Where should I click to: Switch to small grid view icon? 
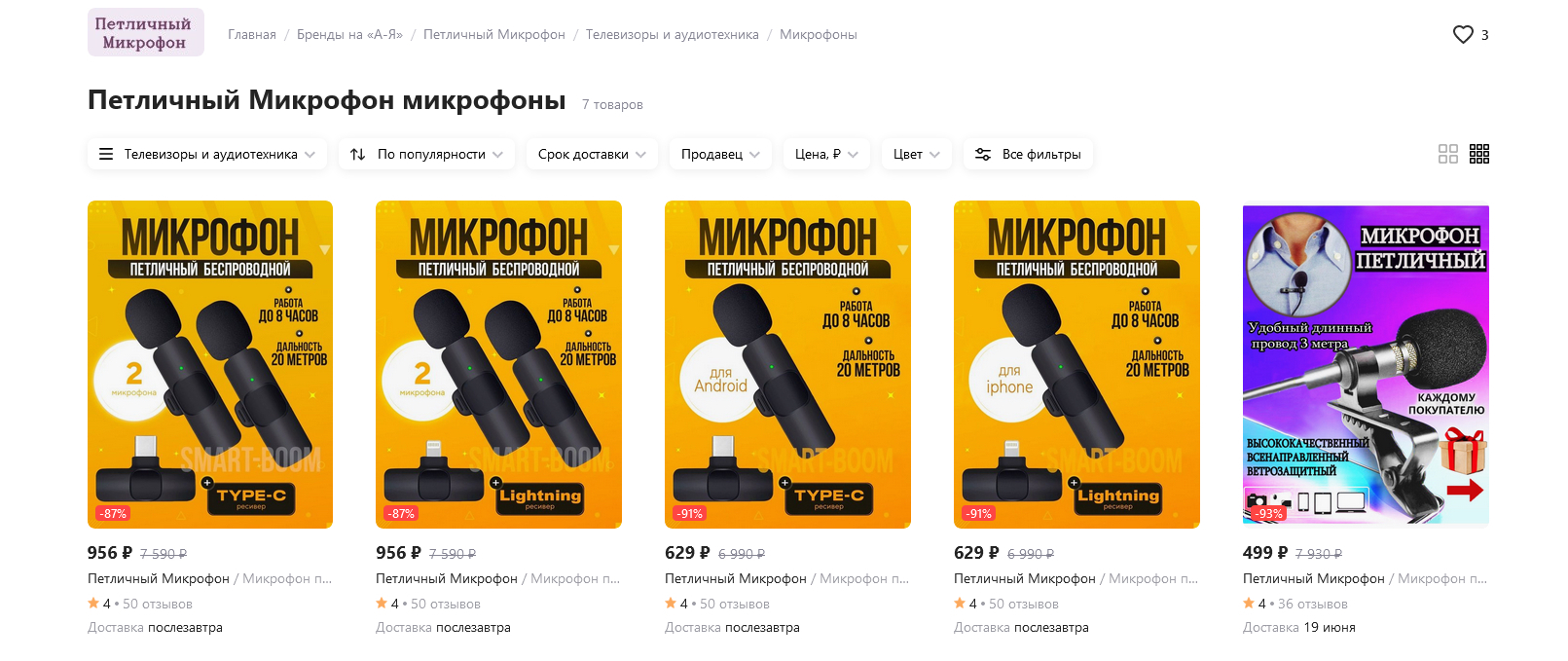coord(1479,154)
